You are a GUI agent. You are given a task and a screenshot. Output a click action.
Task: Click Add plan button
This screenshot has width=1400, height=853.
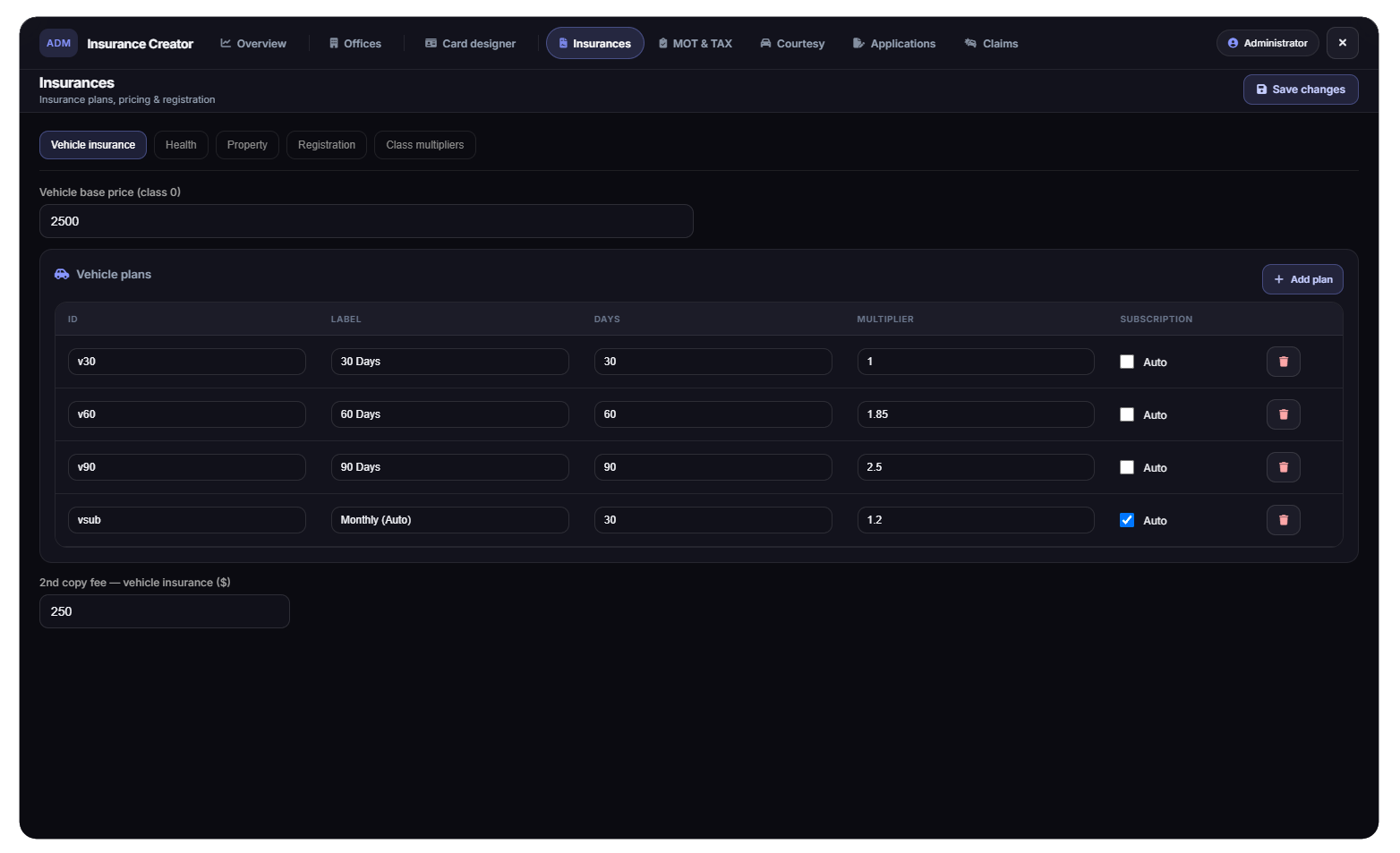click(x=1302, y=279)
